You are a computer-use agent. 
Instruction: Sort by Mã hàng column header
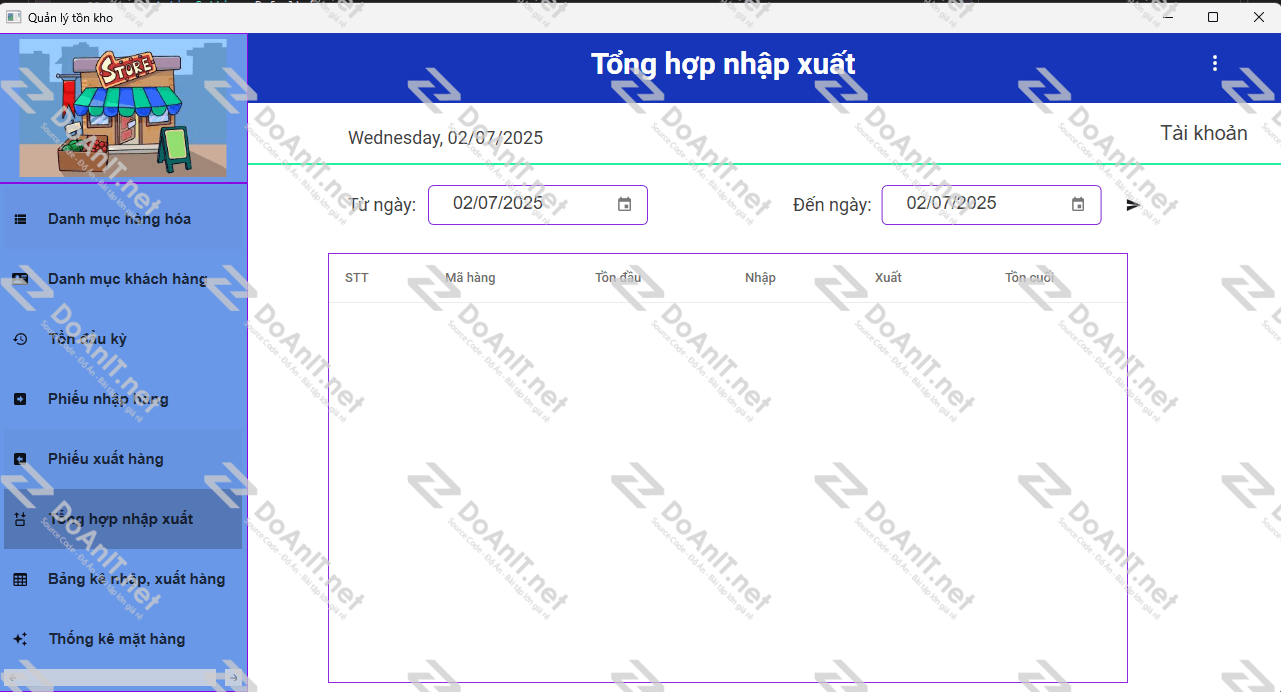470,278
